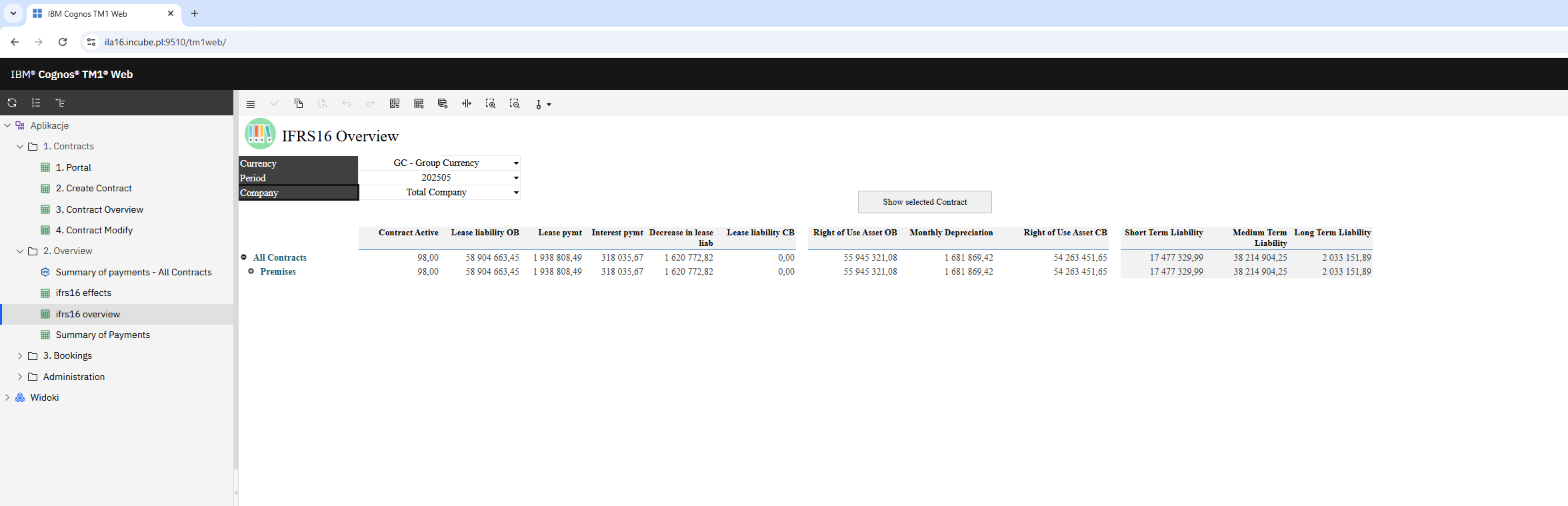Click the refresh icon in the navigation pane
1568x506 pixels.
point(12,103)
